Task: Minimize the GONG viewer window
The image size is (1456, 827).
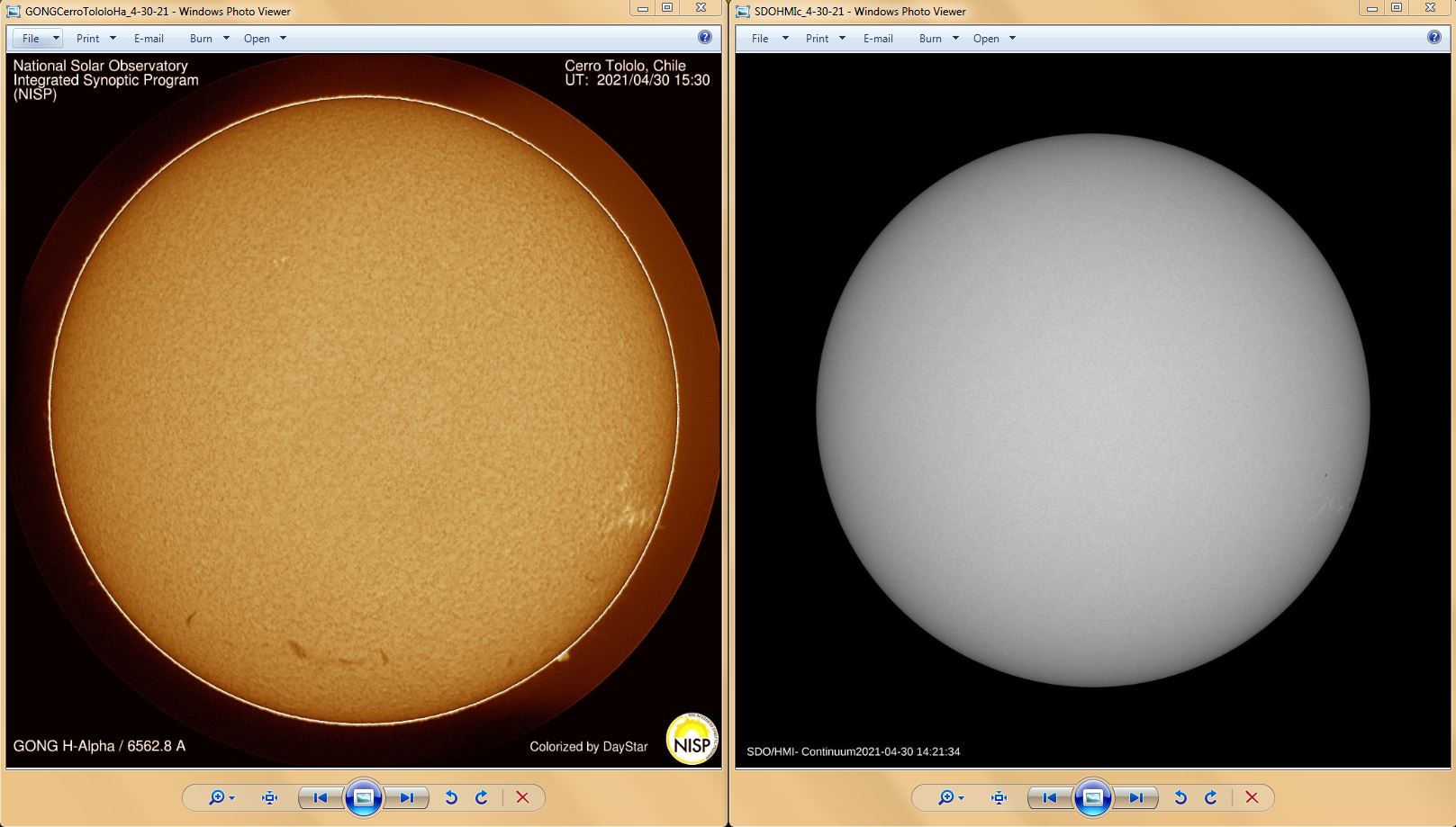Action: point(643,8)
